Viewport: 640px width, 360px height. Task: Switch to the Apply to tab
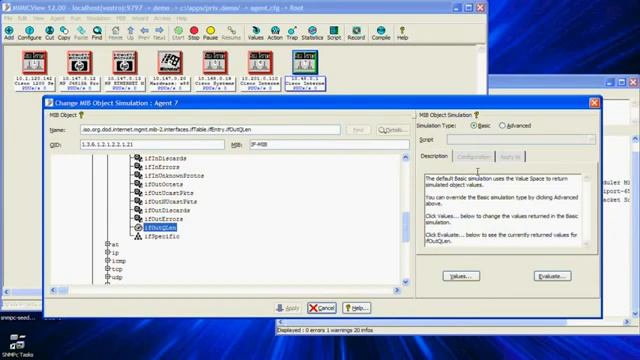510,157
